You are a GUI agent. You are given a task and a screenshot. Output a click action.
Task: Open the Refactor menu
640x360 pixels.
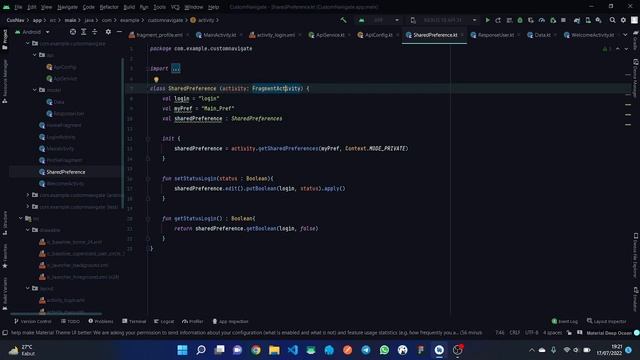coord(109,7)
